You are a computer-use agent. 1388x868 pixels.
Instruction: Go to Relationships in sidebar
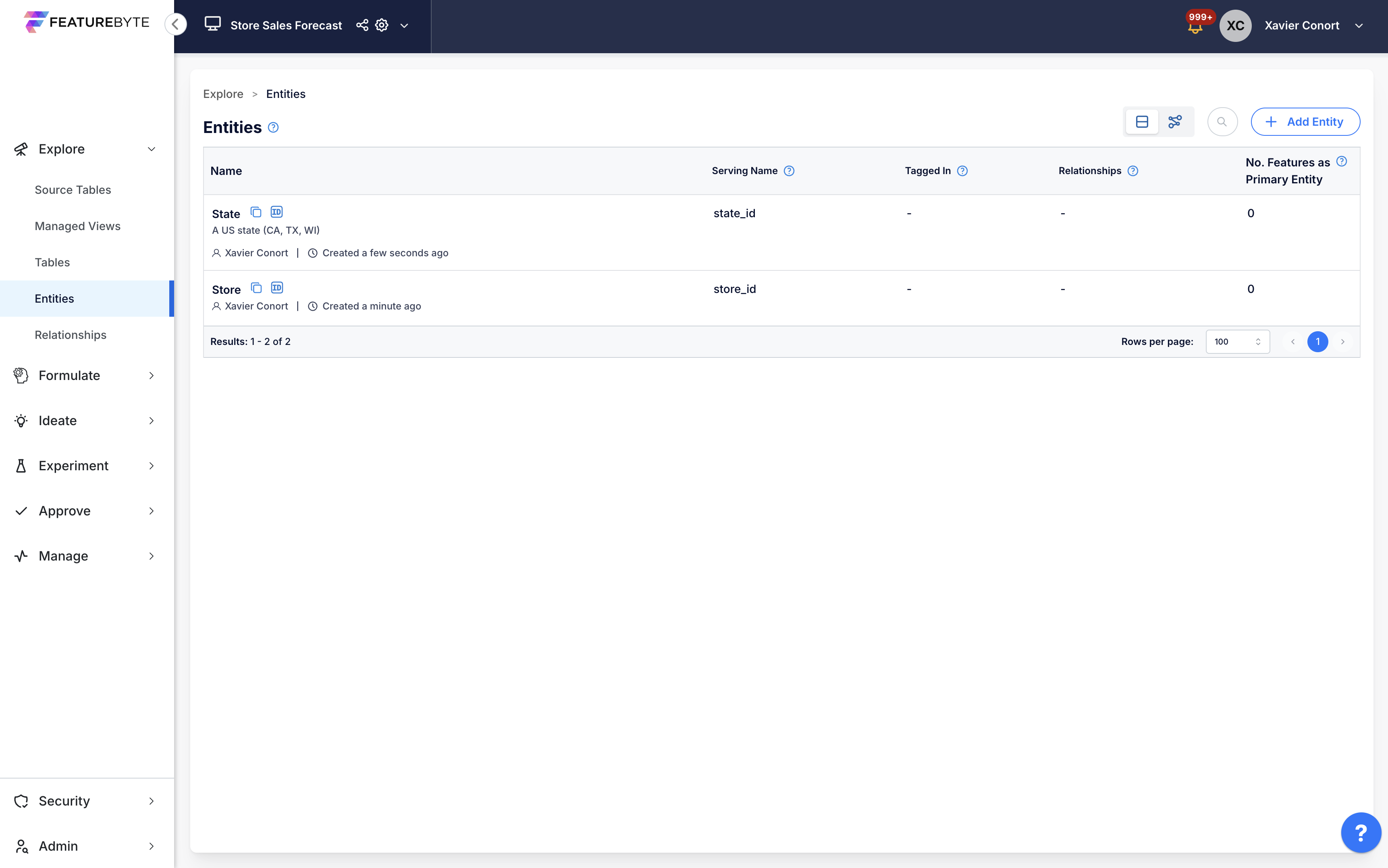pyautogui.click(x=71, y=335)
